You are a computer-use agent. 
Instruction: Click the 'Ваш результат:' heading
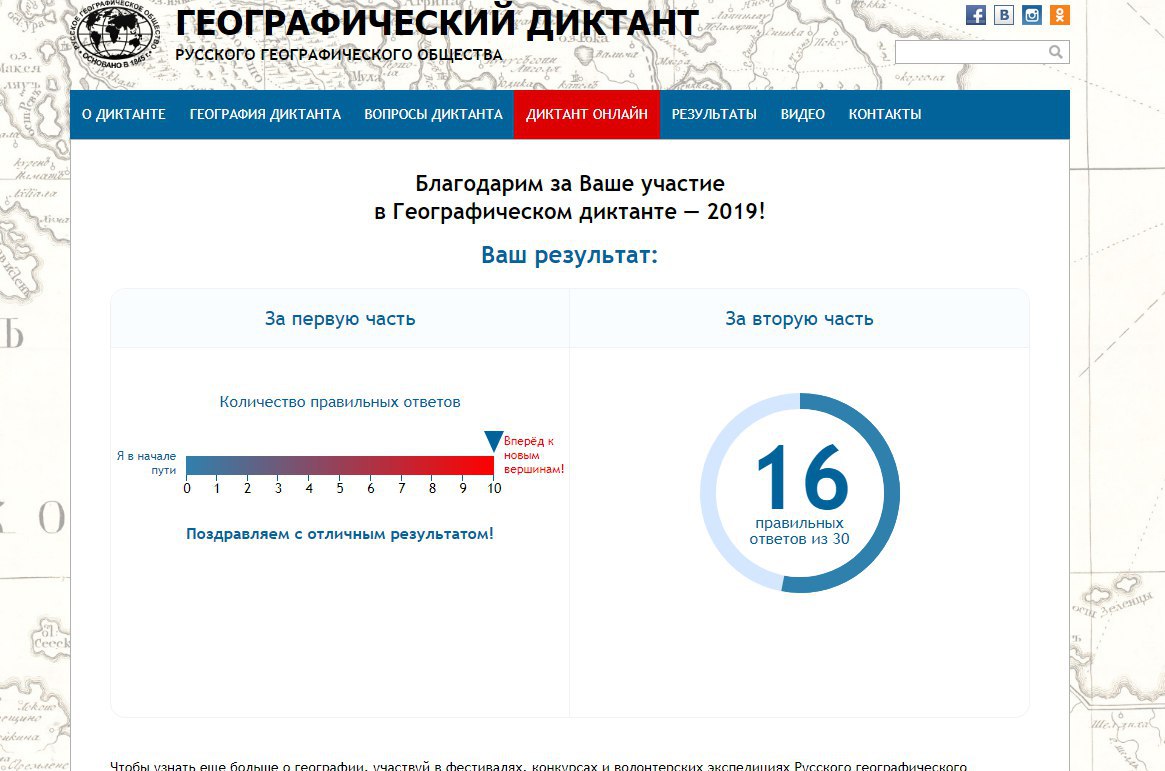pos(570,256)
